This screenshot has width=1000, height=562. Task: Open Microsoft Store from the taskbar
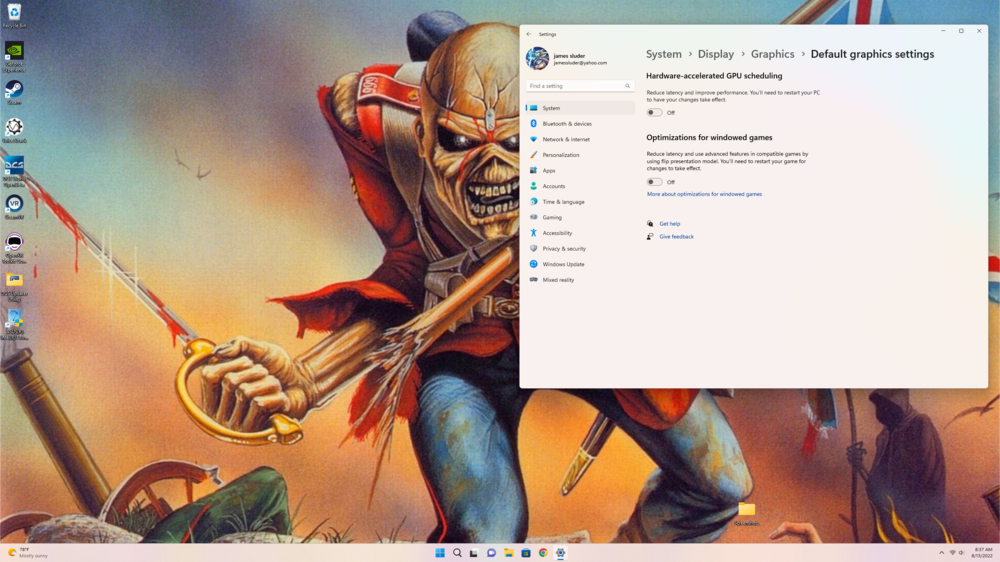pos(526,553)
